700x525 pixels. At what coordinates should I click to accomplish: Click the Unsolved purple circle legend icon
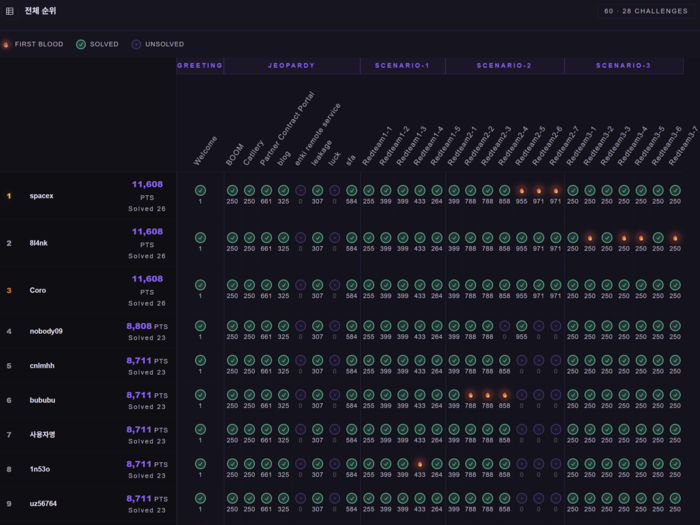click(137, 44)
